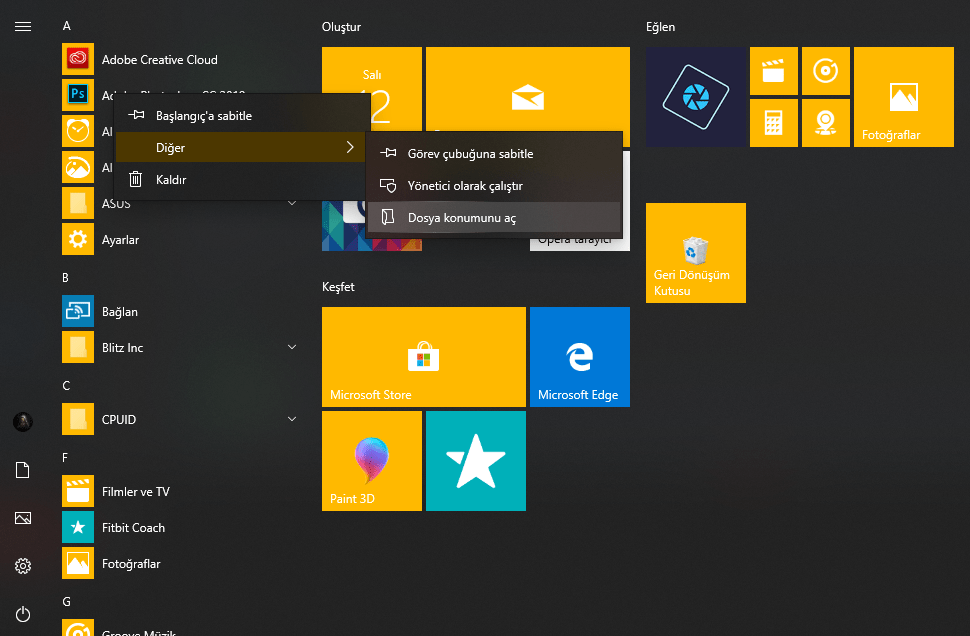Open the Calculator small tile

tap(773, 122)
